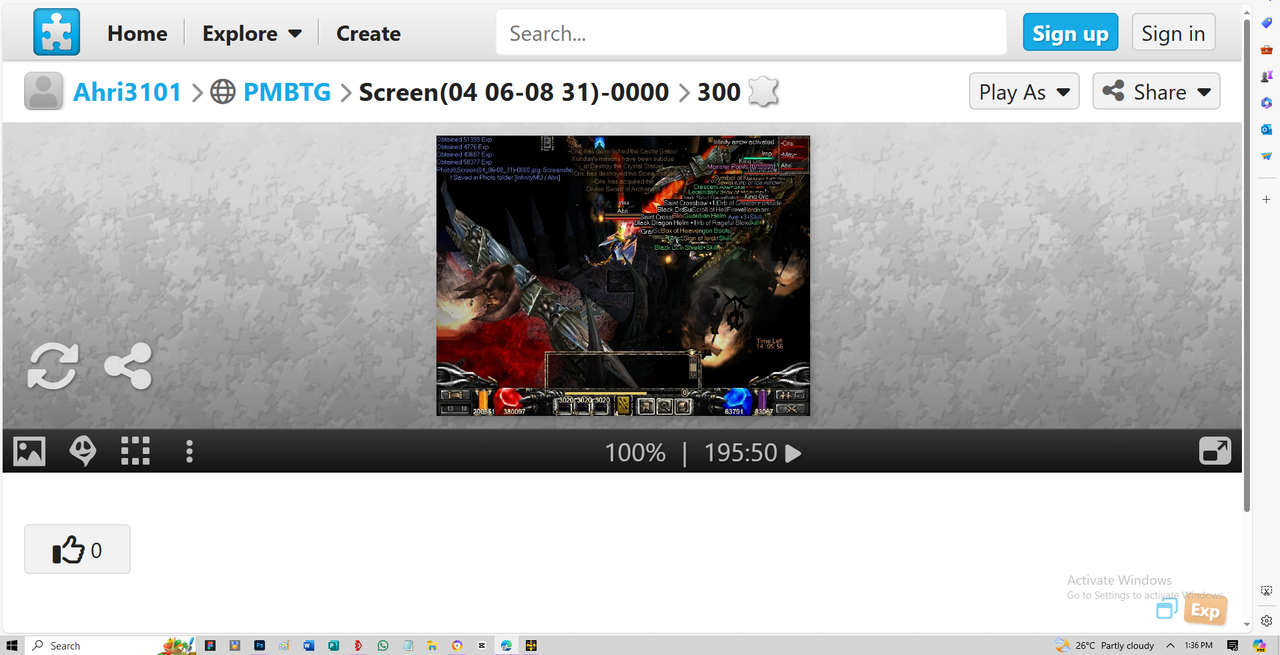
Task: Open the PMBTG album link
Action: (287, 92)
